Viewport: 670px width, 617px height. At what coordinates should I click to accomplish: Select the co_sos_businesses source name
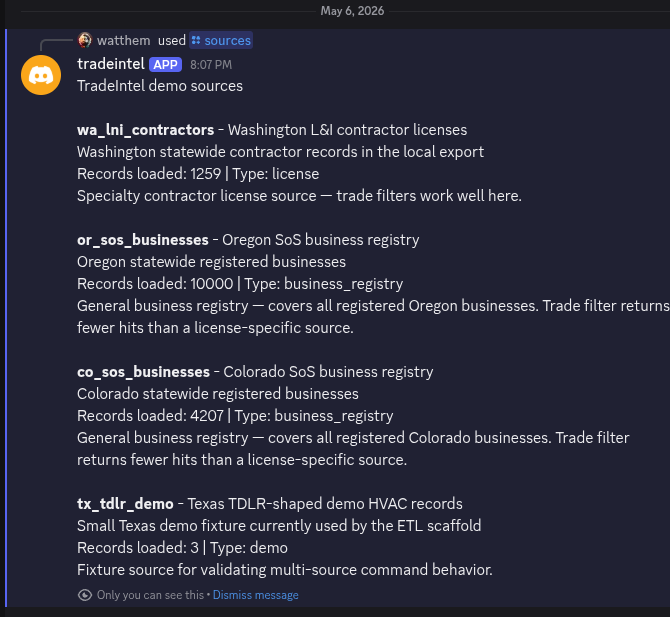[144, 372]
